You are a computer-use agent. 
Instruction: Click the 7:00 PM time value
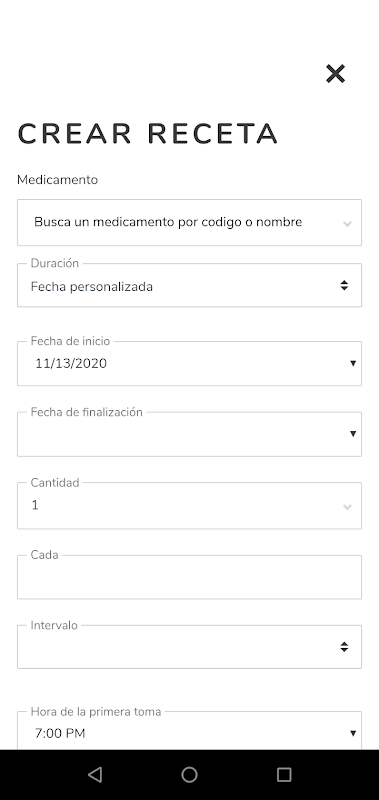[60, 734]
